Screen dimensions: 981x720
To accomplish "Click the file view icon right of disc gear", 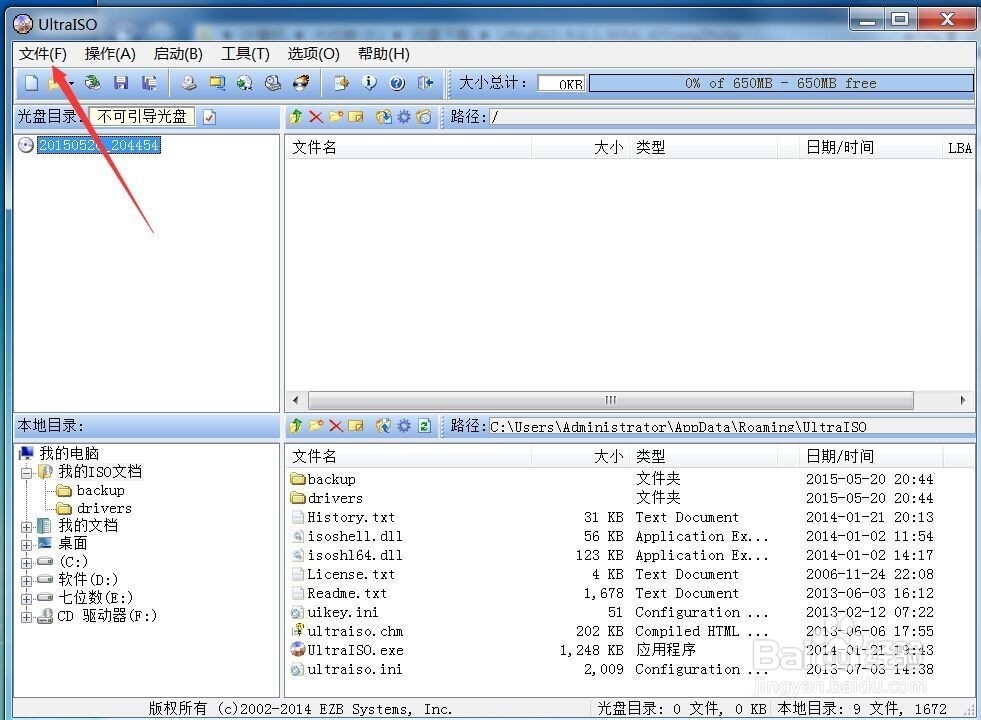I will coord(424,116).
